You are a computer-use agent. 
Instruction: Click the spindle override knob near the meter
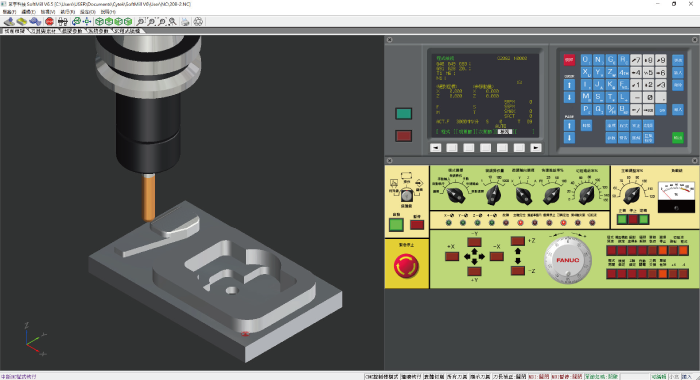click(631, 195)
